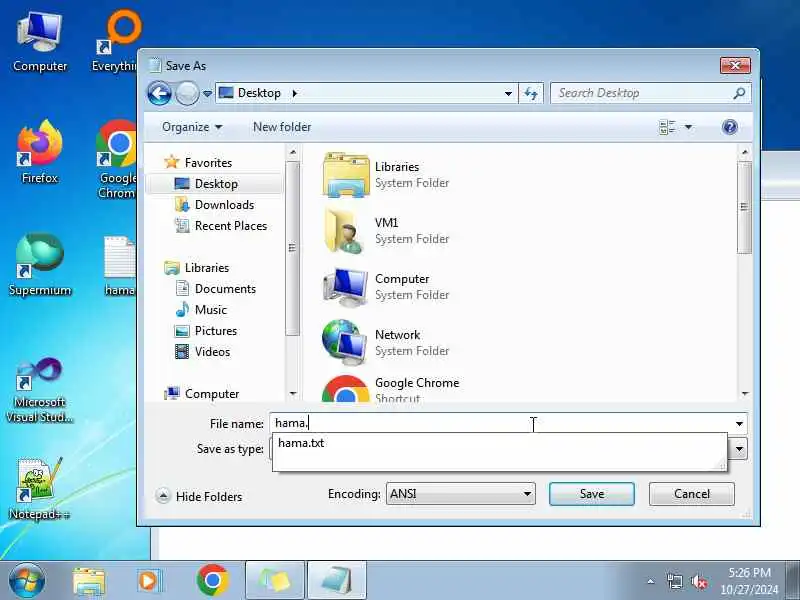The height and width of the screenshot is (600, 800).
Task: Click the taskbar clock showing 5:26 PM
Action: (749, 581)
